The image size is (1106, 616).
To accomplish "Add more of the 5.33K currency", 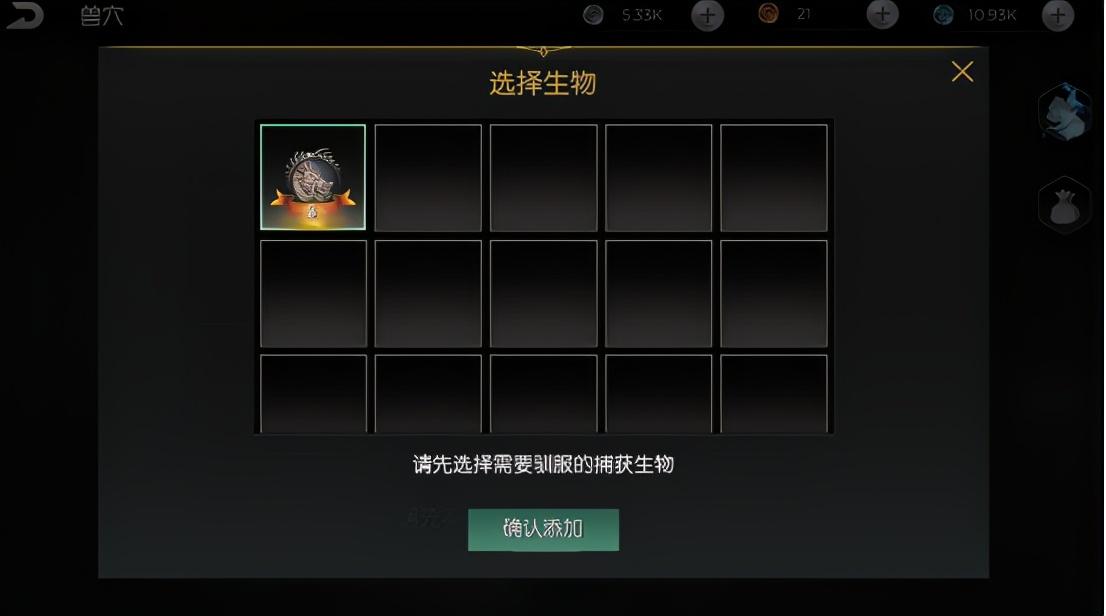I will pos(707,16).
